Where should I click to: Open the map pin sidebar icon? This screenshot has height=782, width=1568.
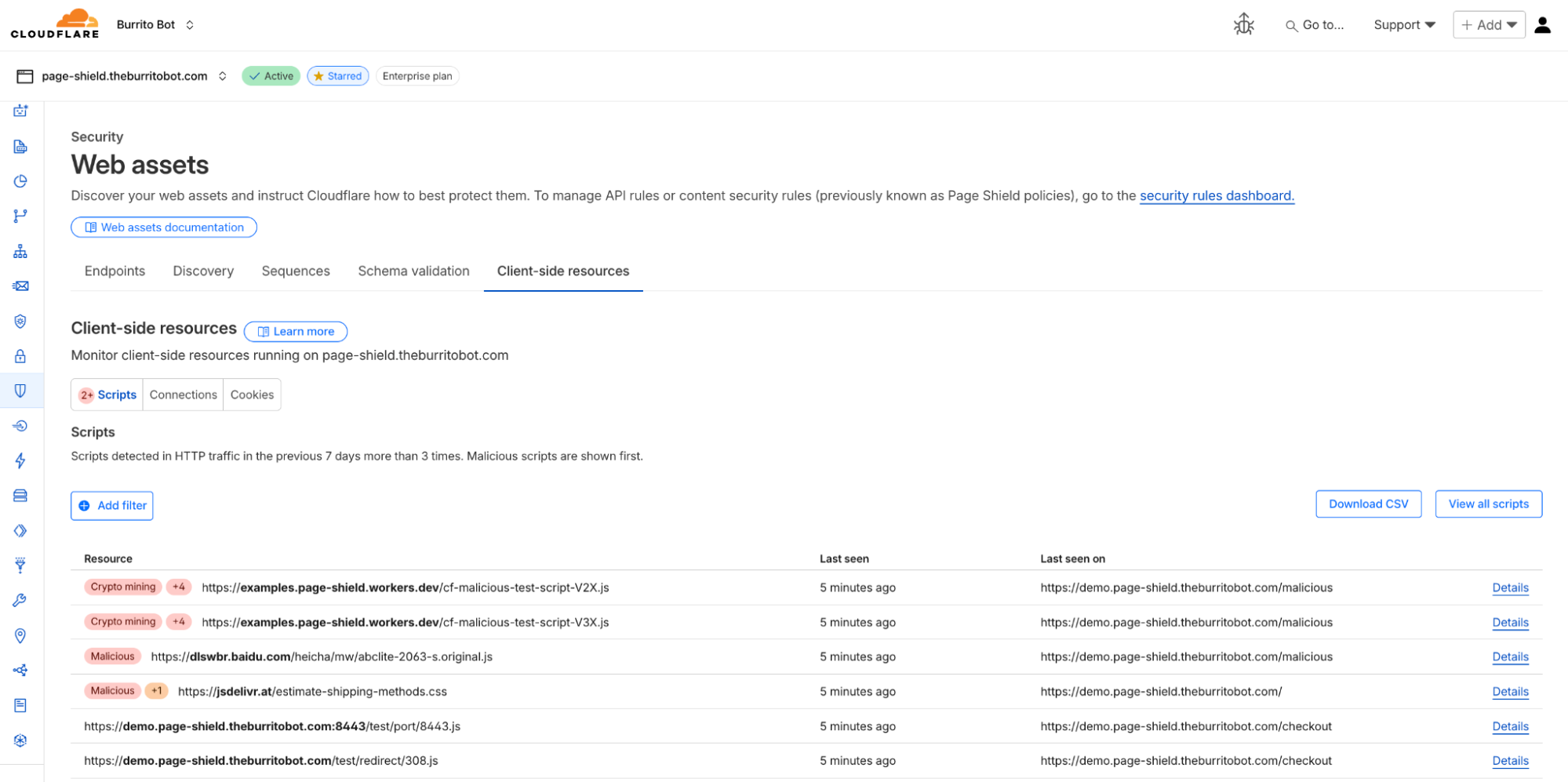point(20,635)
